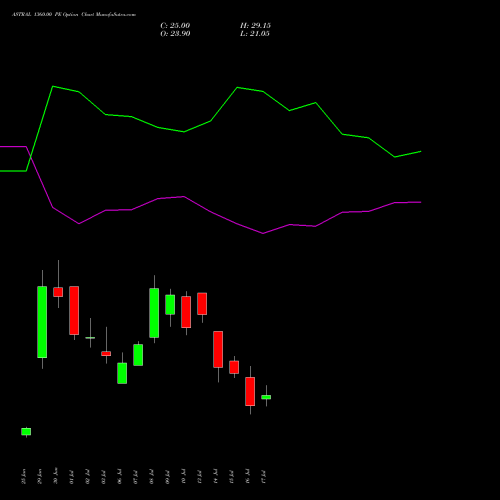Select the low value L: 21.05
The image size is (500, 500).
255,34
